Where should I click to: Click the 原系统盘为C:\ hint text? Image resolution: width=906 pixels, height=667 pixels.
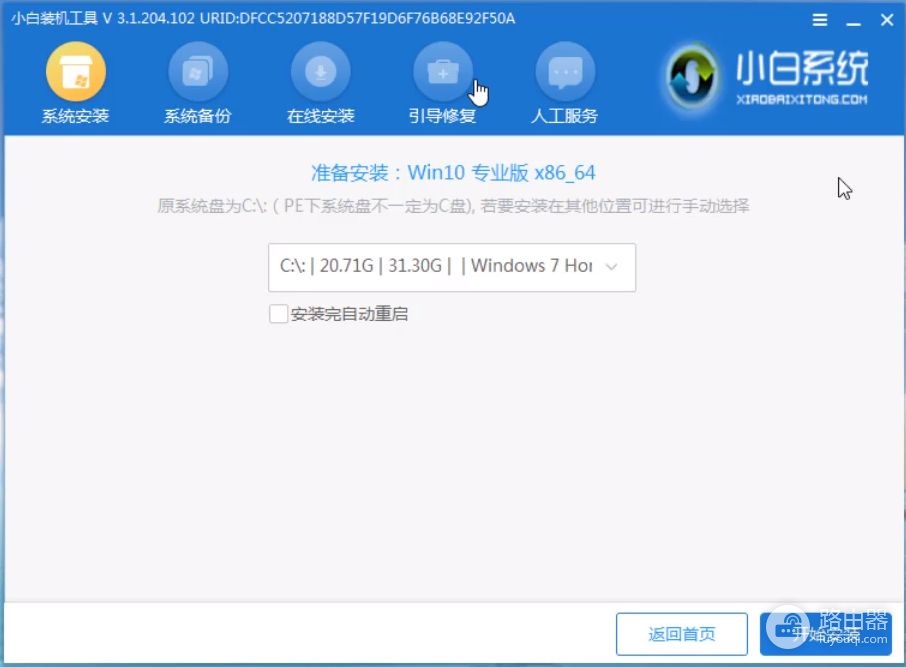(453, 206)
